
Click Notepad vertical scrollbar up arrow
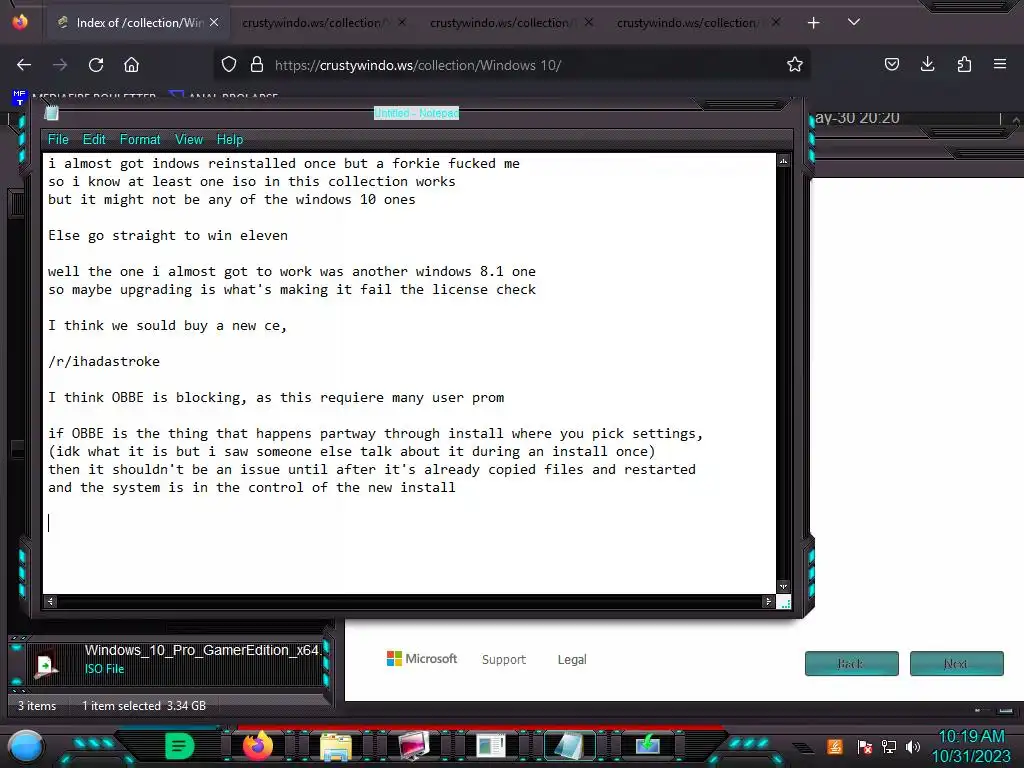click(783, 161)
